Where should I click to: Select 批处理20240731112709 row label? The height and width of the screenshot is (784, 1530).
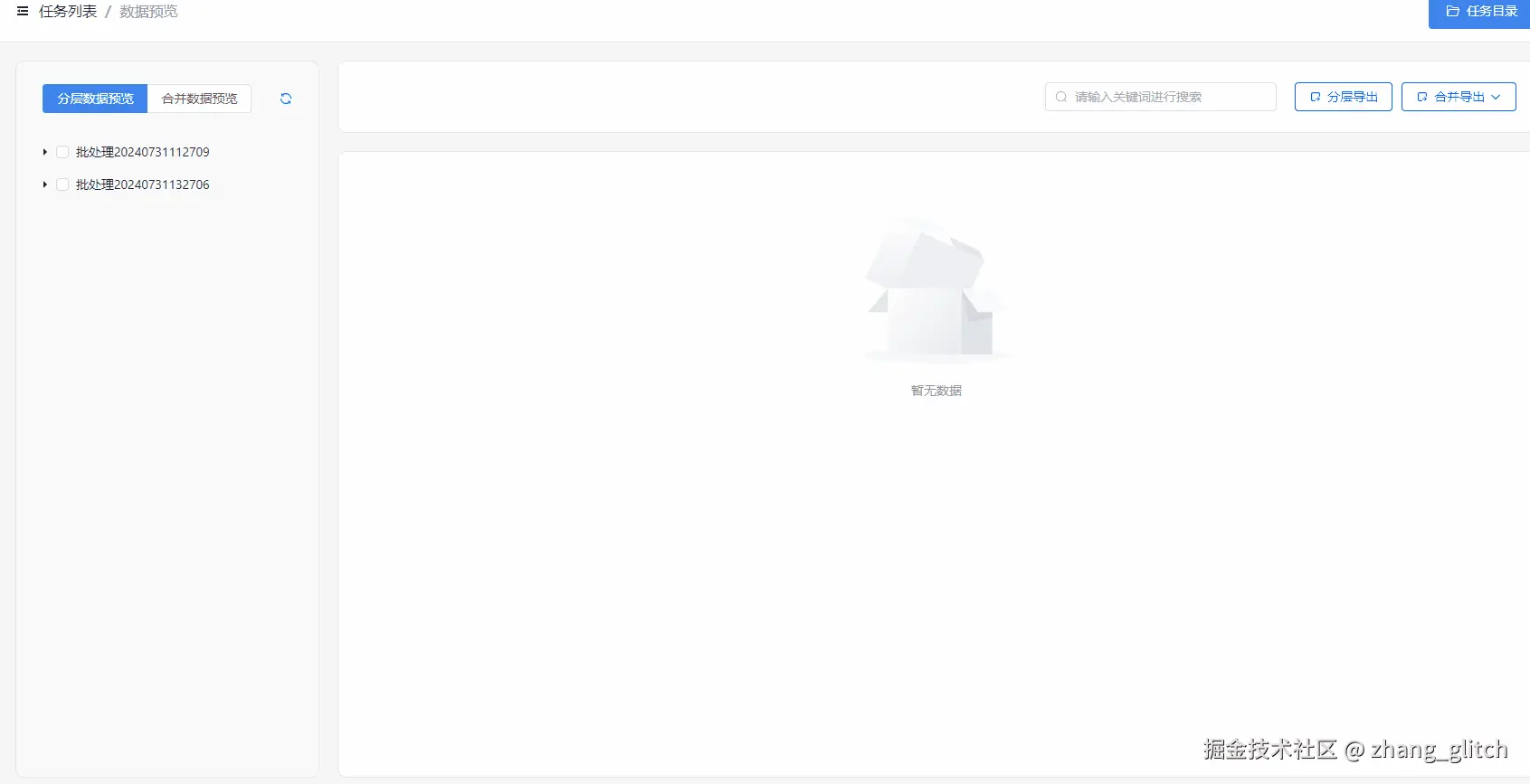(x=143, y=152)
